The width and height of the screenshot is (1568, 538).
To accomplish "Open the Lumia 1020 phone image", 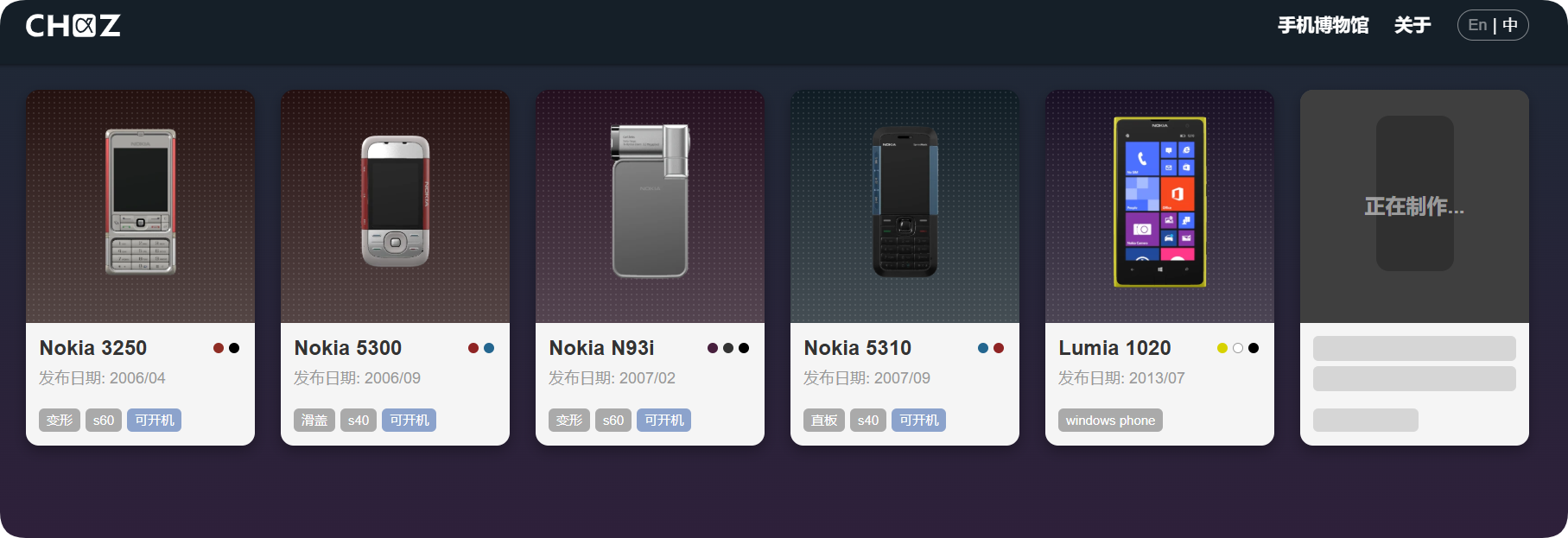I will [x=1159, y=202].
